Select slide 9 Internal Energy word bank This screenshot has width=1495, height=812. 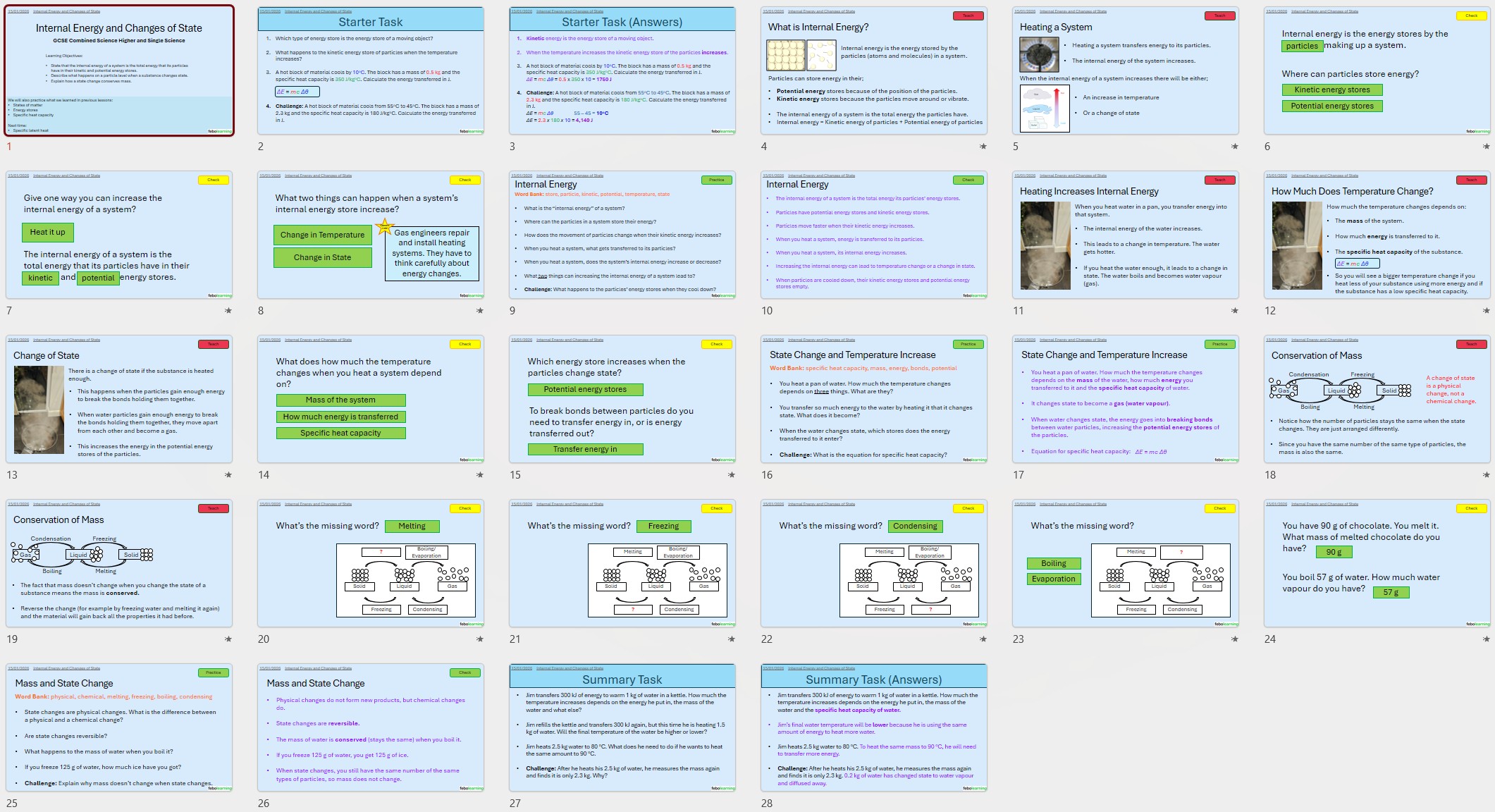pos(622,235)
